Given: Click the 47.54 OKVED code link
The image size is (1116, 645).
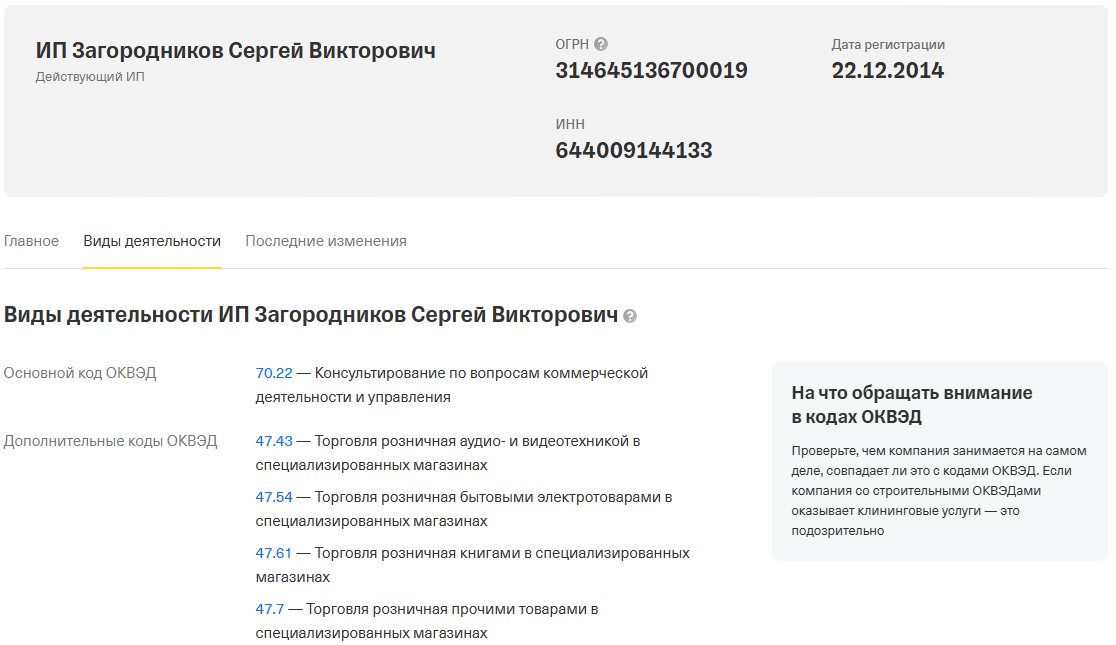Looking at the screenshot, I should click(x=274, y=497).
